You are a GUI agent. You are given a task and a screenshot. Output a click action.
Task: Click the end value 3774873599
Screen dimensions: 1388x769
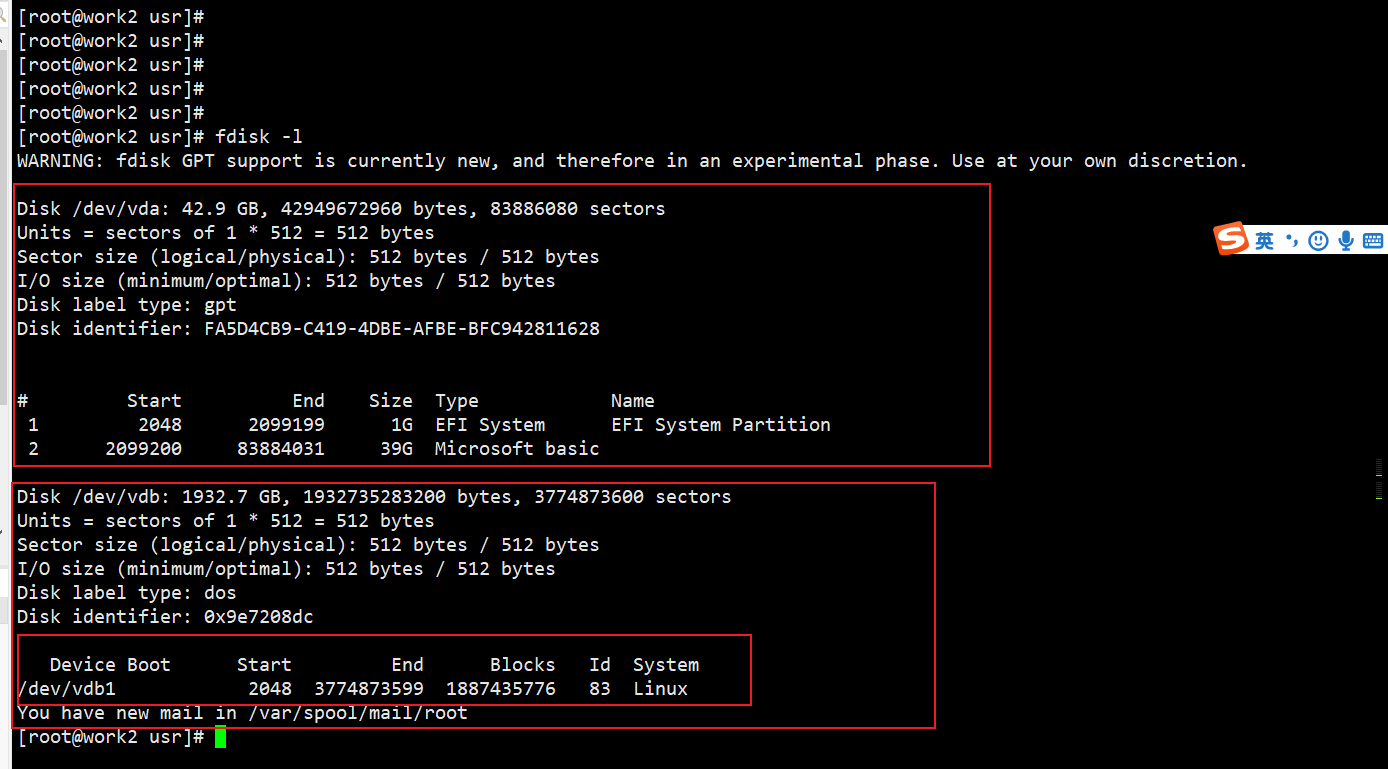[369, 689]
